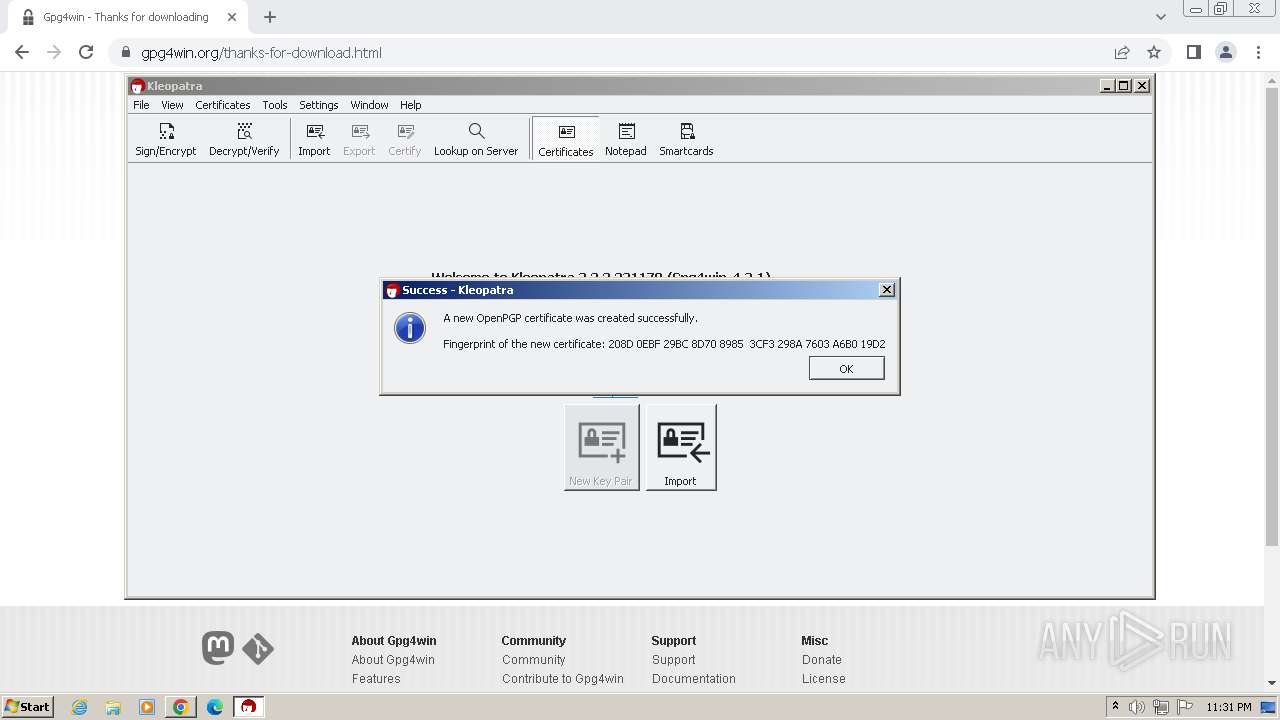Image resolution: width=1280 pixels, height=720 pixels.
Task: Close the Gpg4win browser tab
Action: pyautogui.click(x=232, y=17)
